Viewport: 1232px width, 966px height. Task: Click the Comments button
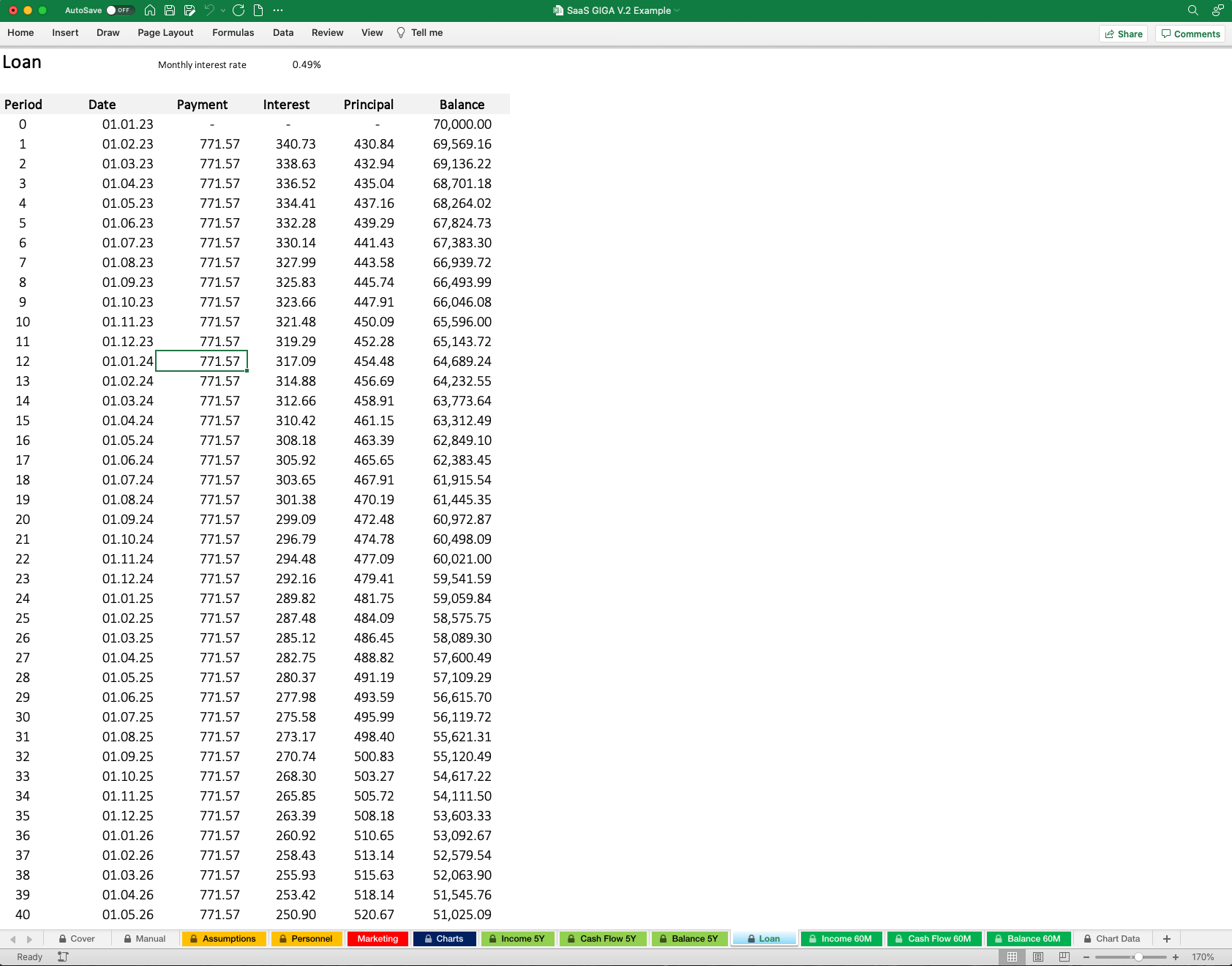click(1190, 34)
